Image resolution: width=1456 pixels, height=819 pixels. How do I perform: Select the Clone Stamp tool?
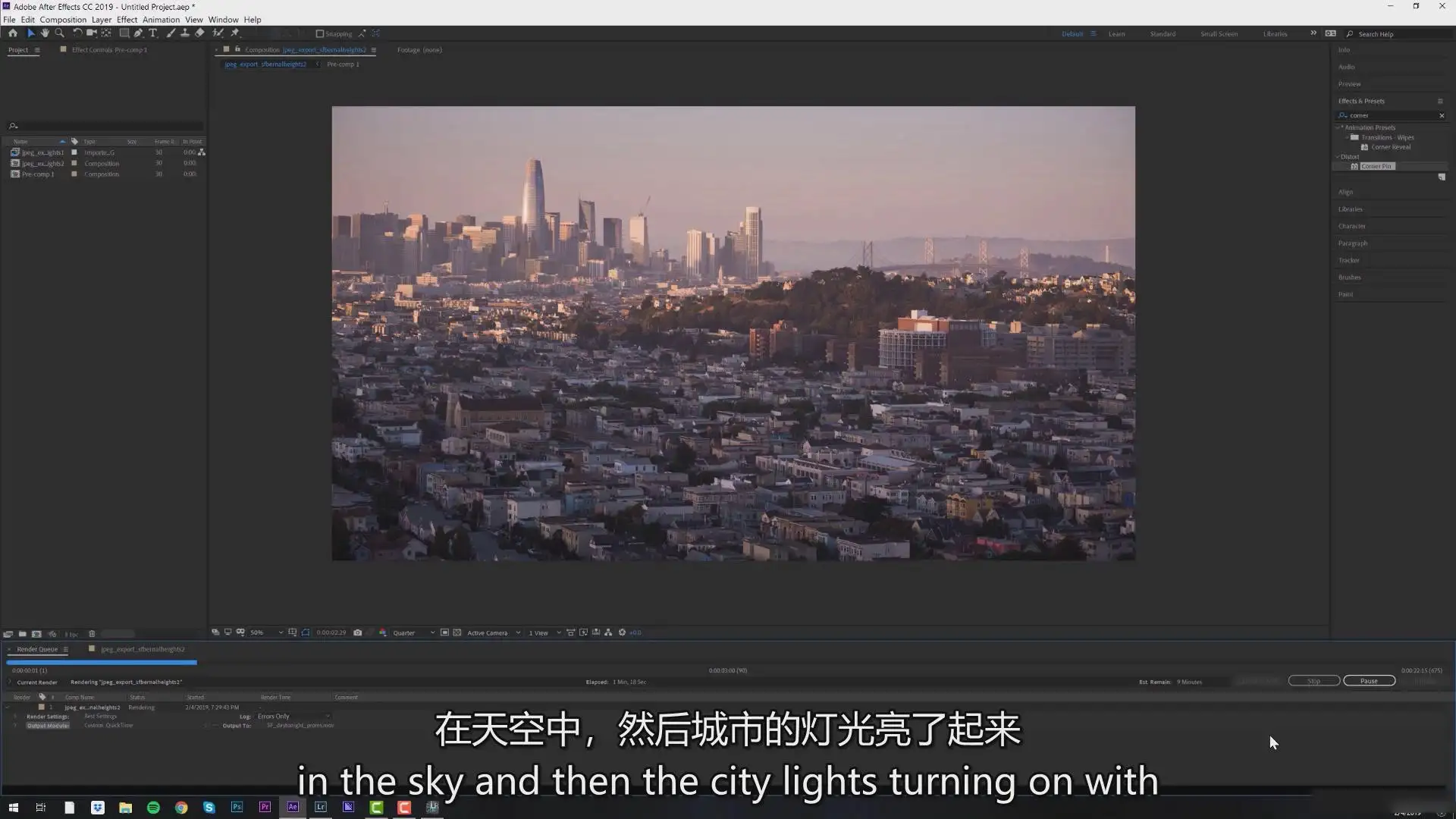click(x=185, y=33)
